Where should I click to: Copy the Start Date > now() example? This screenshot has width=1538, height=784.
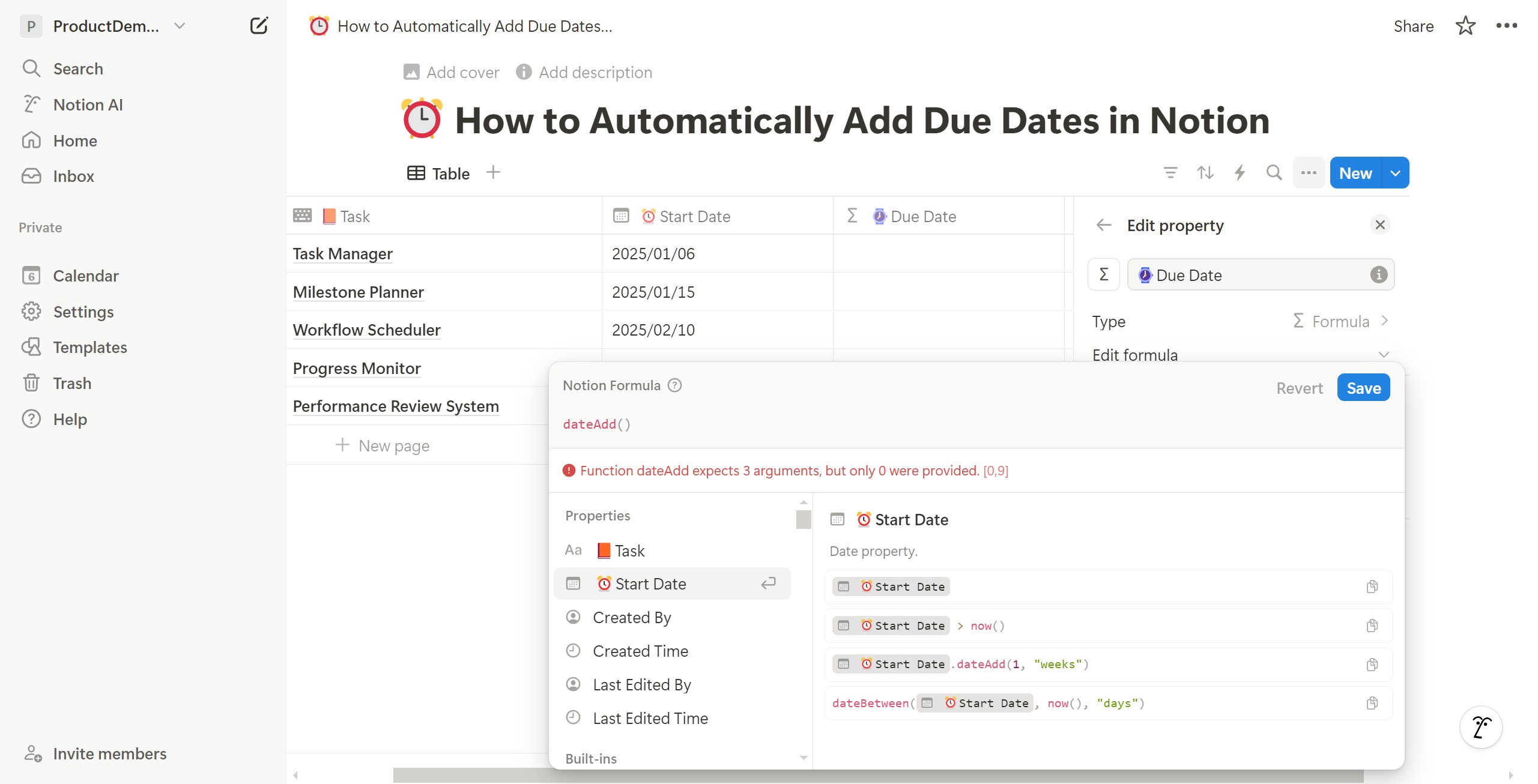1372,626
